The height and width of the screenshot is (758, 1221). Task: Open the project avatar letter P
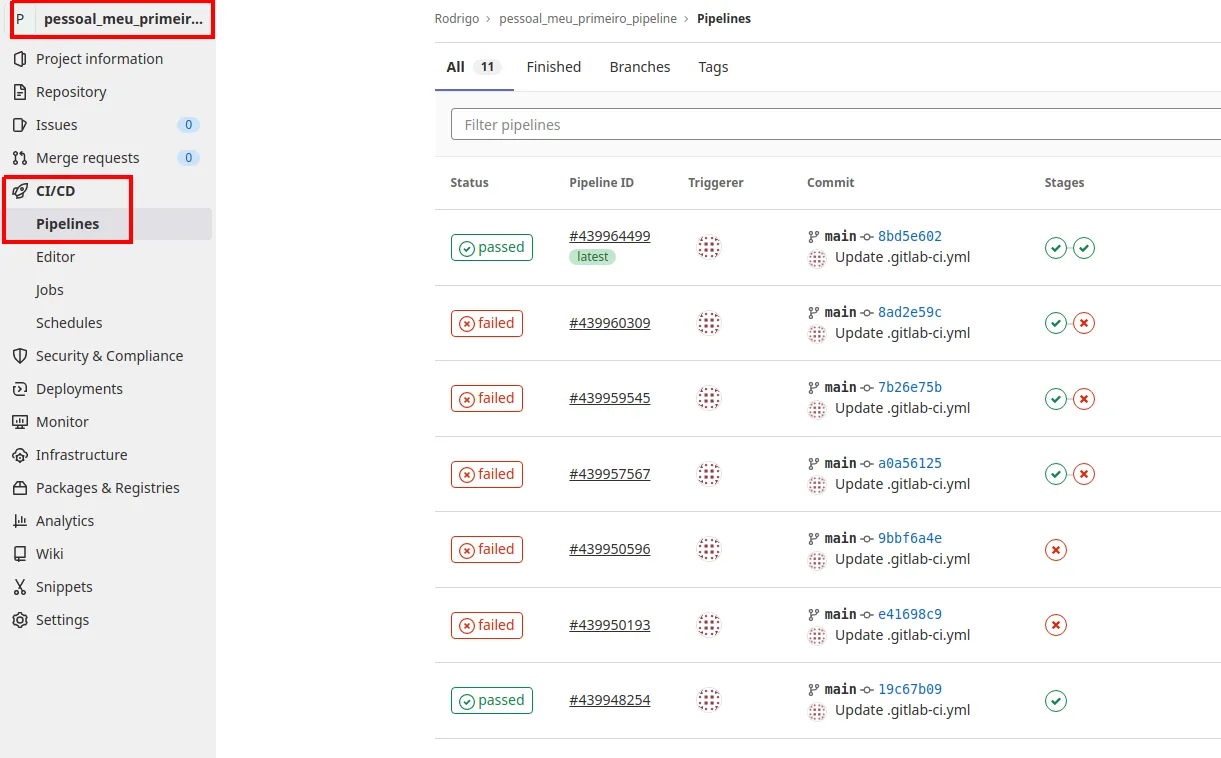tap(20, 19)
